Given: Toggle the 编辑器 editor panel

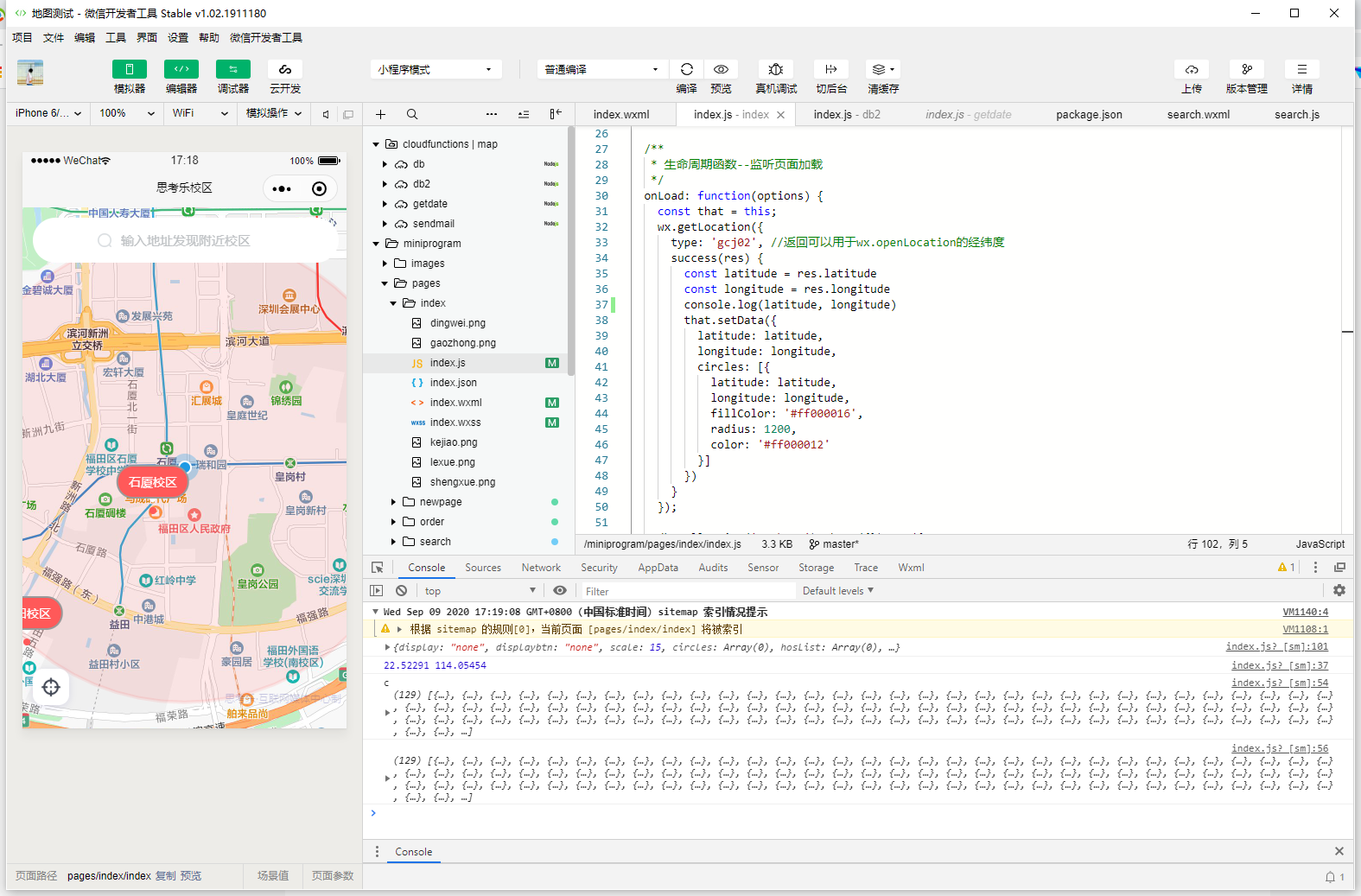Looking at the screenshot, I should click(181, 70).
